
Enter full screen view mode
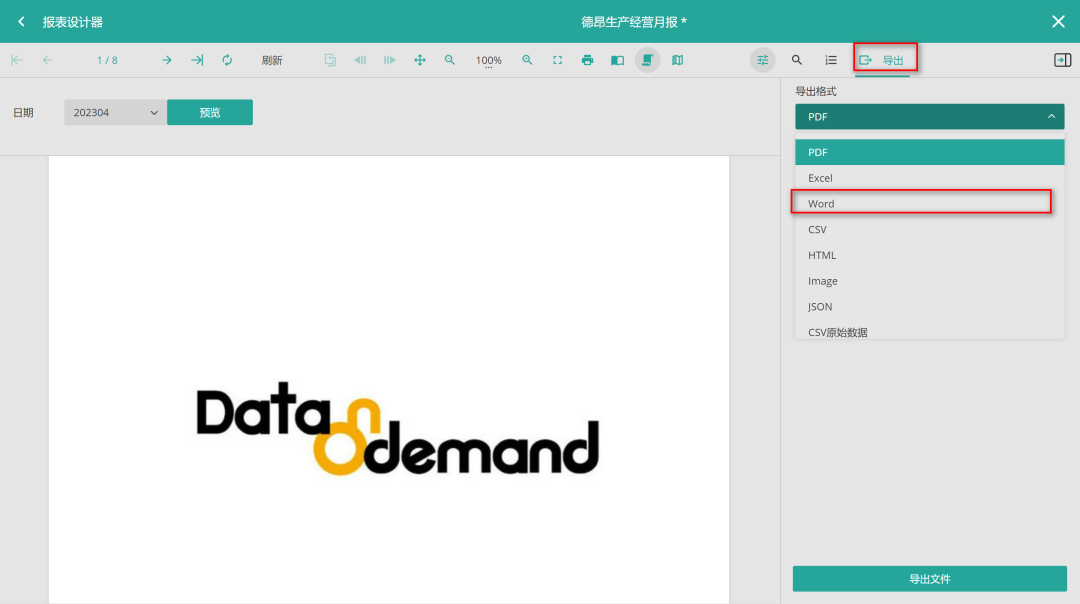point(557,60)
